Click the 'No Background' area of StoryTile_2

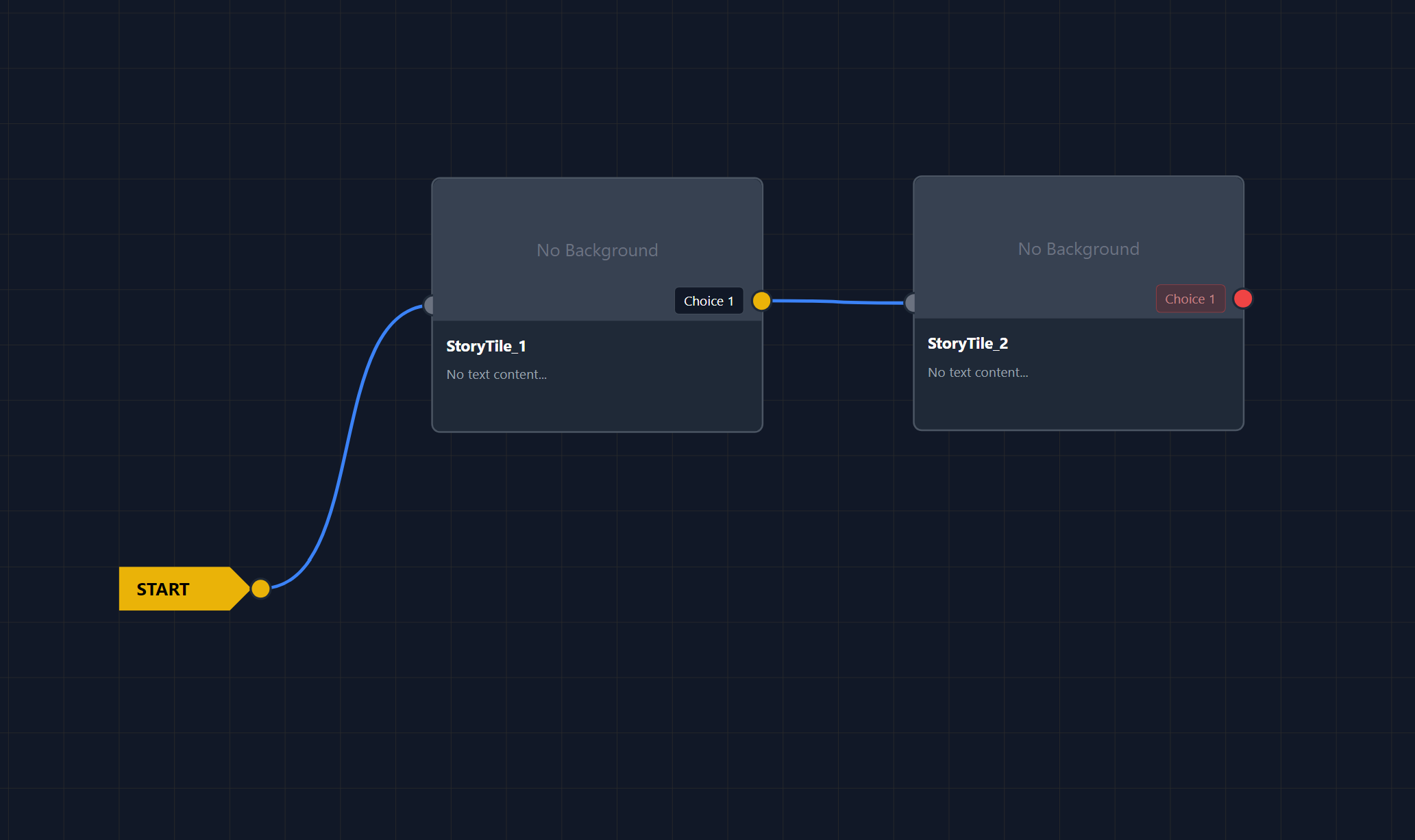(x=1078, y=249)
